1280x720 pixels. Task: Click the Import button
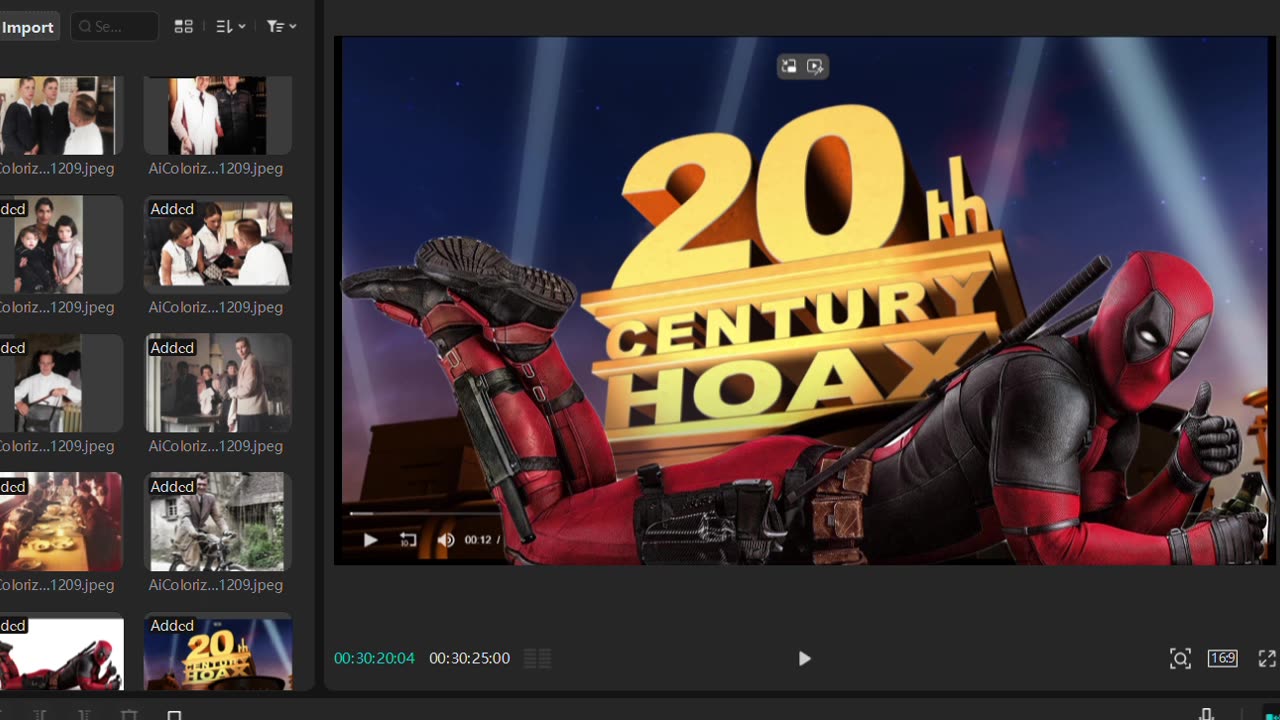click(28, 27)
